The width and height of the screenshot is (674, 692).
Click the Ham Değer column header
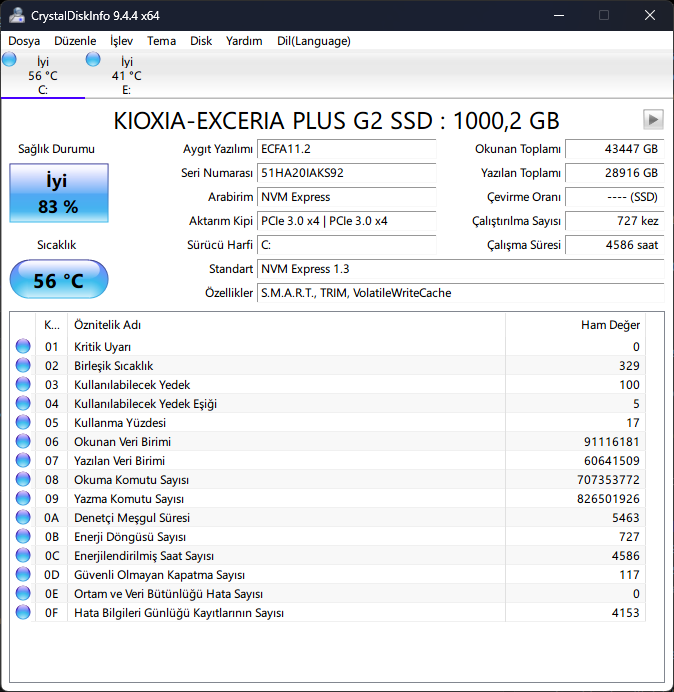point(576,325)
